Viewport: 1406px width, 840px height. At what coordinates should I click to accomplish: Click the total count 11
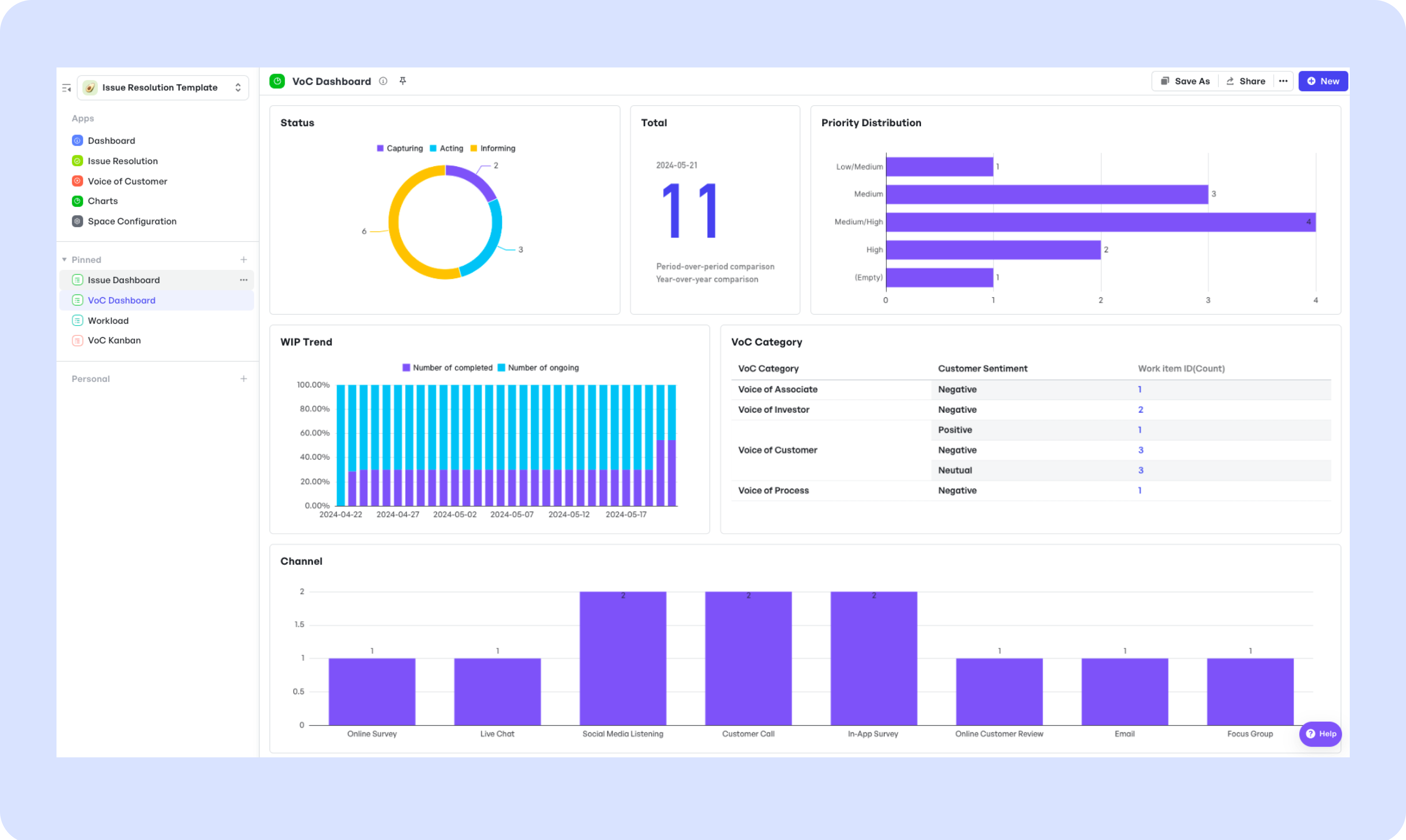tap(690, 211)
